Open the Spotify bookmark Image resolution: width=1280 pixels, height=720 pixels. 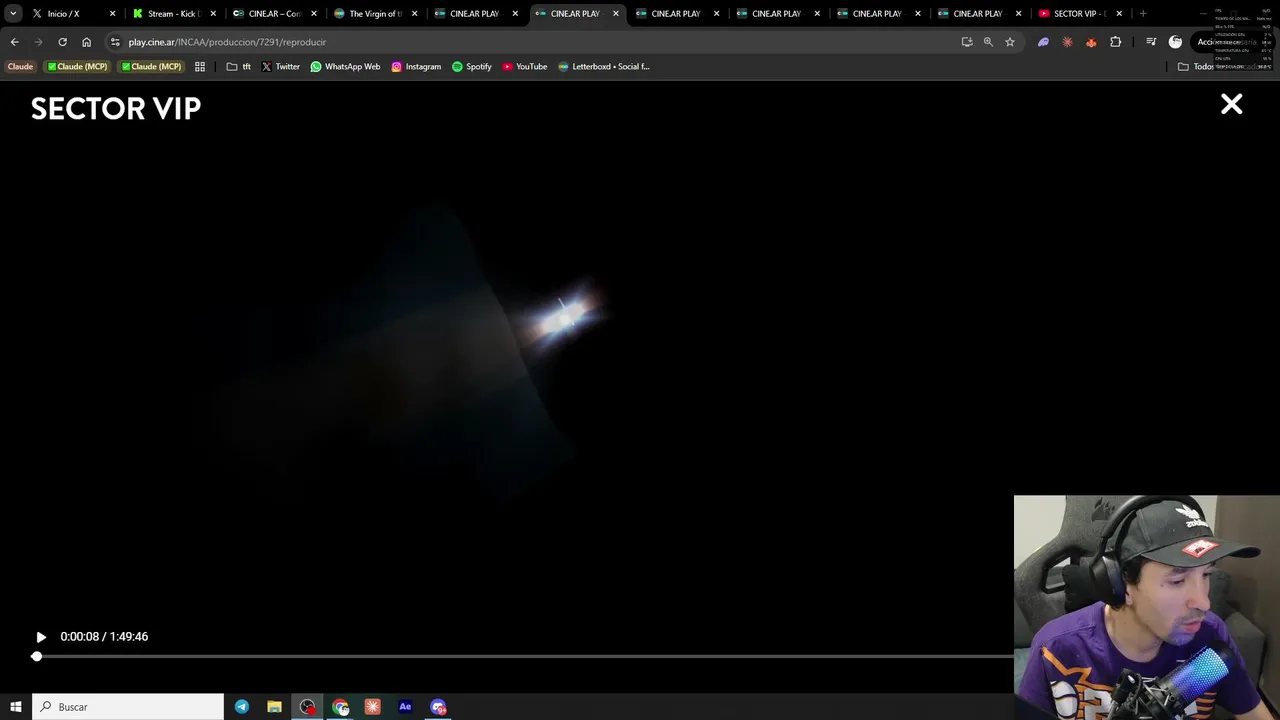[472, 67]
